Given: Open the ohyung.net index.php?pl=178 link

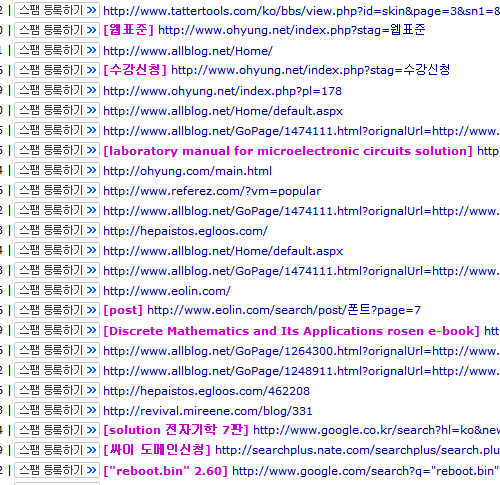Looking at the screenshot, I should coord(222,91).
